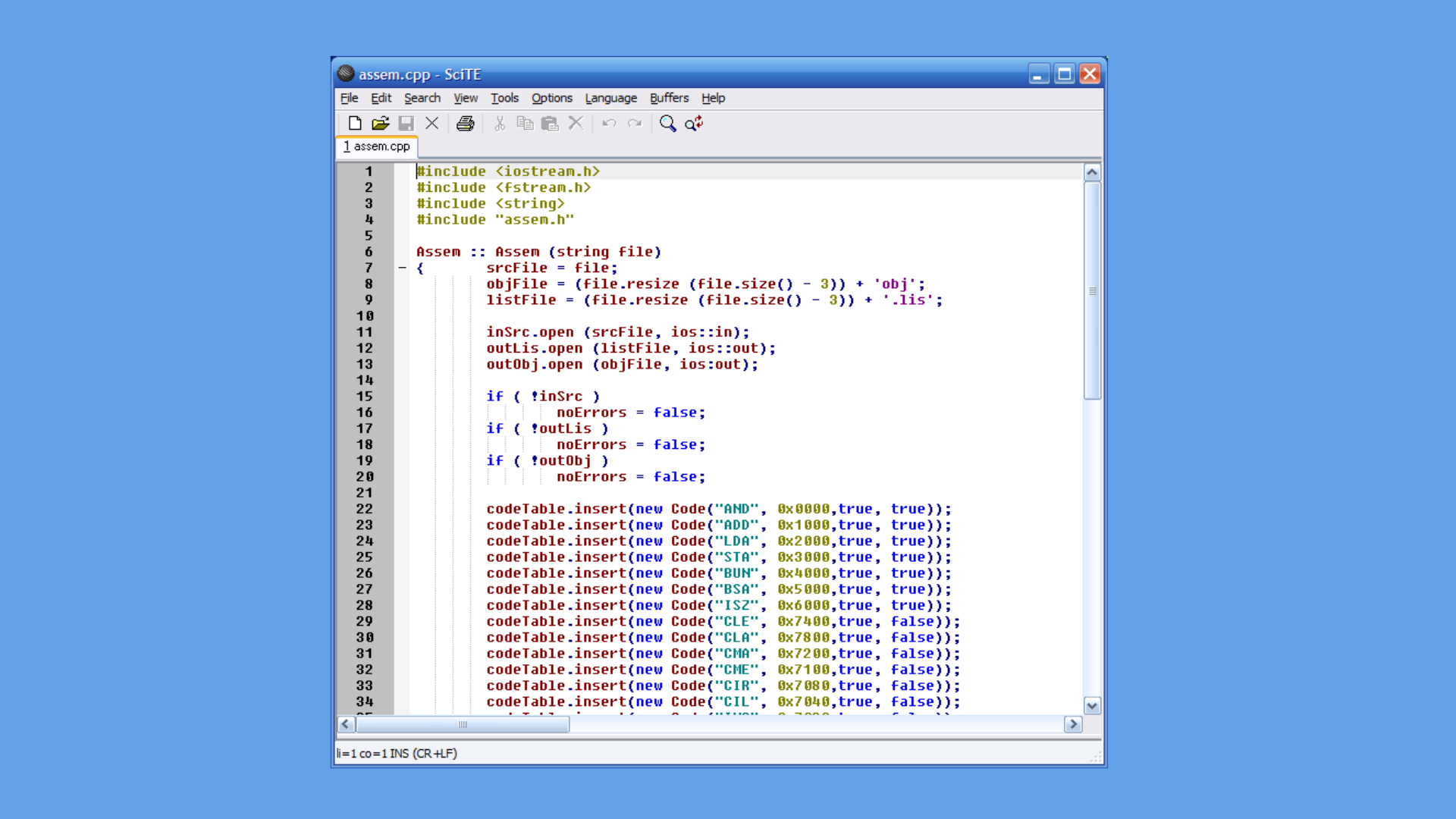Viewport: 1456px width, 819px height.
Task: Click the Copy toolbar icon
Action: point(525,123)
